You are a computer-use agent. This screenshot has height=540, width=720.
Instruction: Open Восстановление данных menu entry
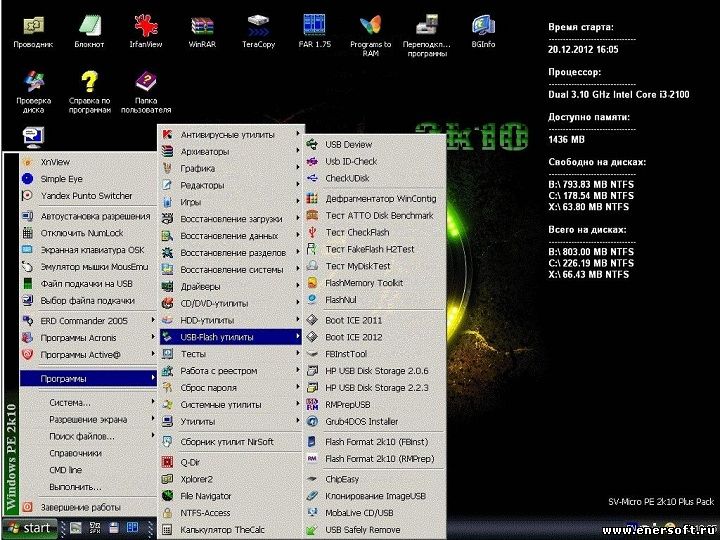coord(231,236)
